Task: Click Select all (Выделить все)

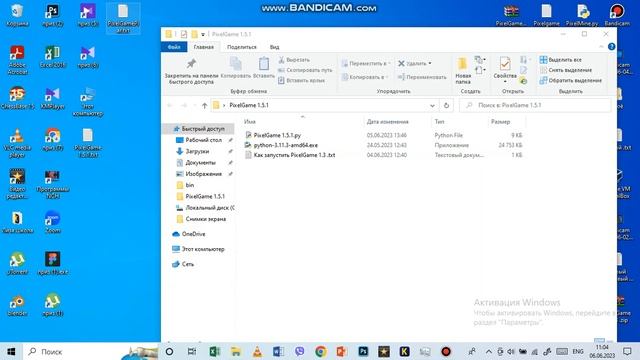Action: tap(560, 60)
